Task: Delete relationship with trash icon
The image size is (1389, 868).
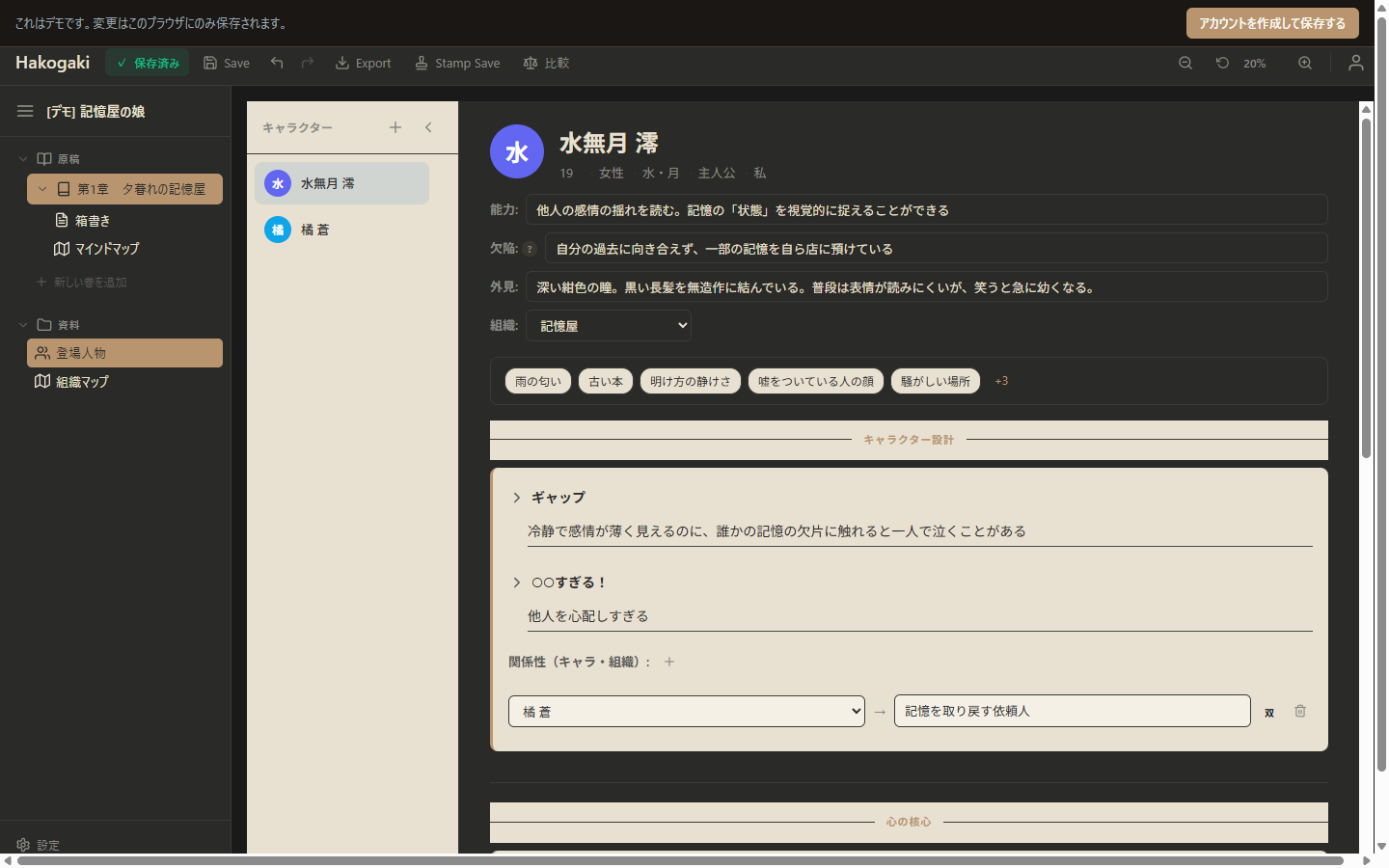Action: point(1300,711)
